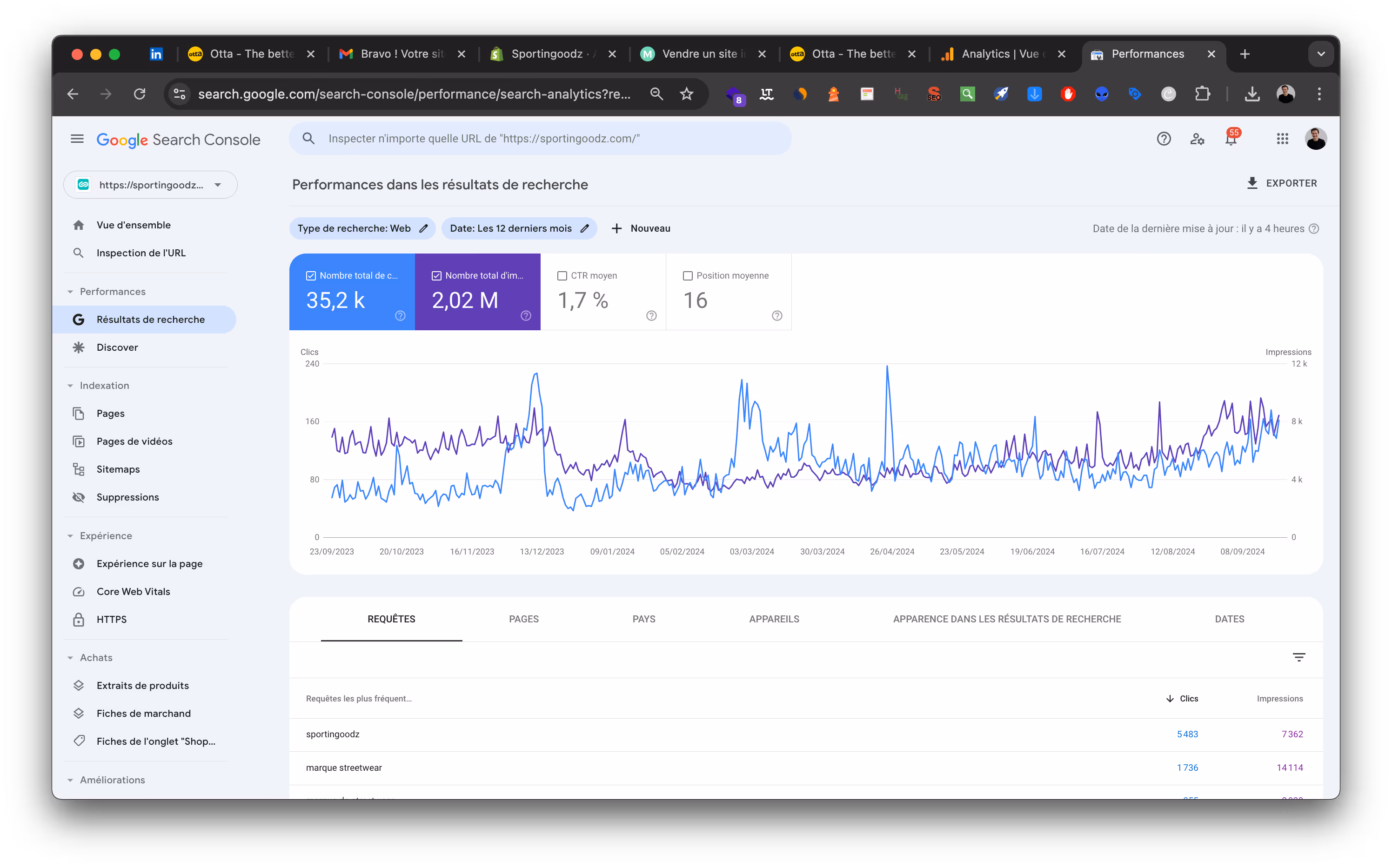Enable the CTR moyen checkbox
This screenshot has width=1392, height=868.
[x=562, y=276]
